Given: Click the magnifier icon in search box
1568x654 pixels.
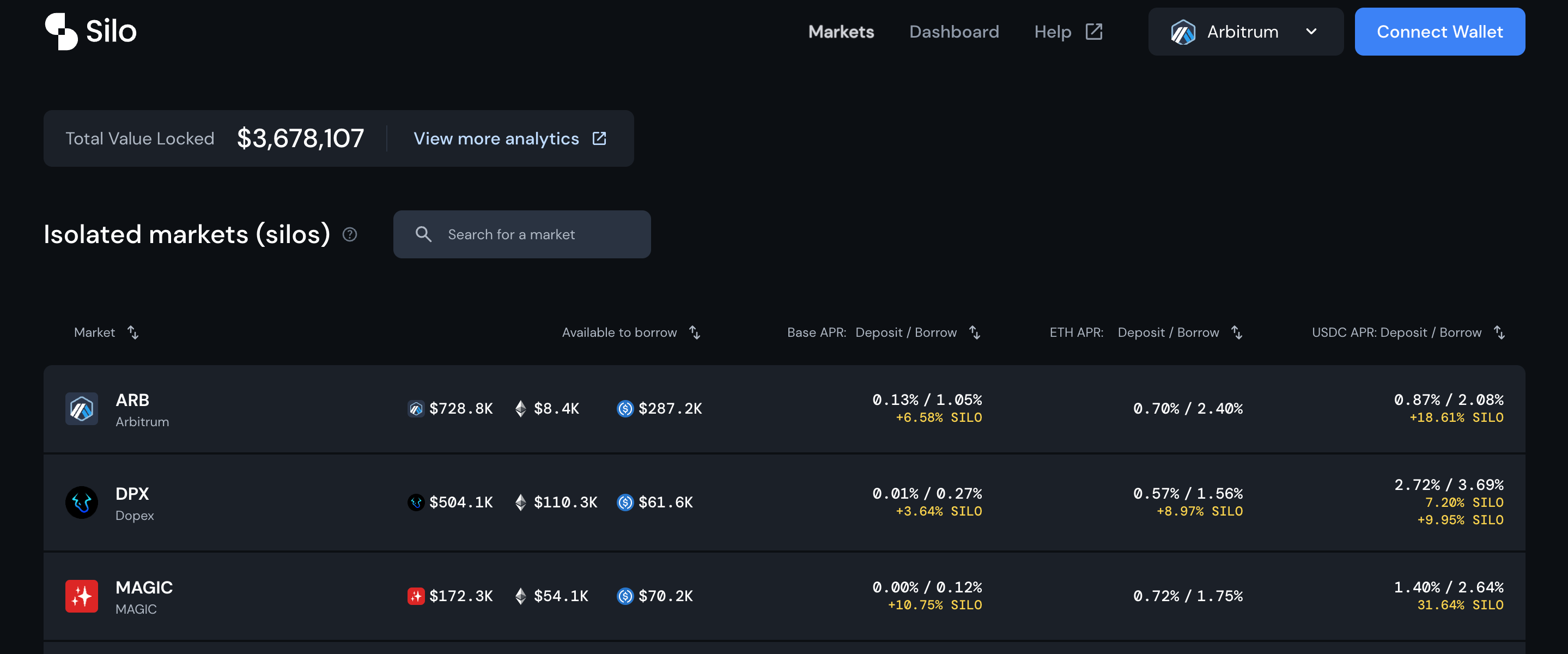Looking at the screenshot, I should [x=424, y=234].
